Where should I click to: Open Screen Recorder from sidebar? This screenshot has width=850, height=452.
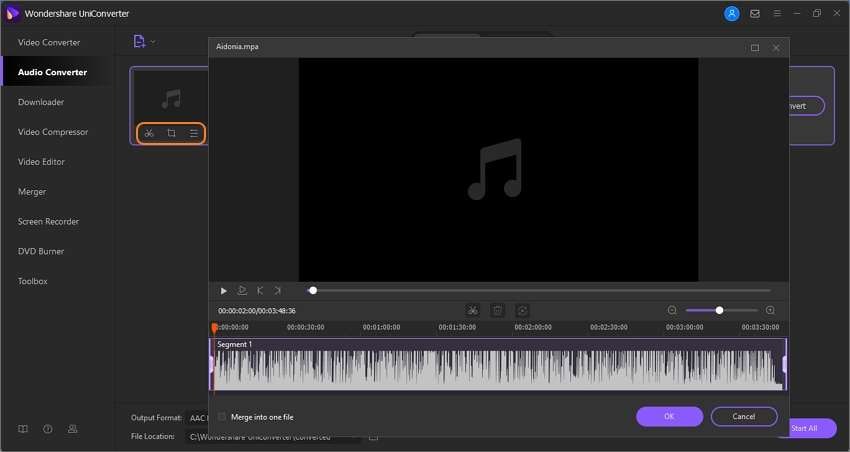[48, 221]
